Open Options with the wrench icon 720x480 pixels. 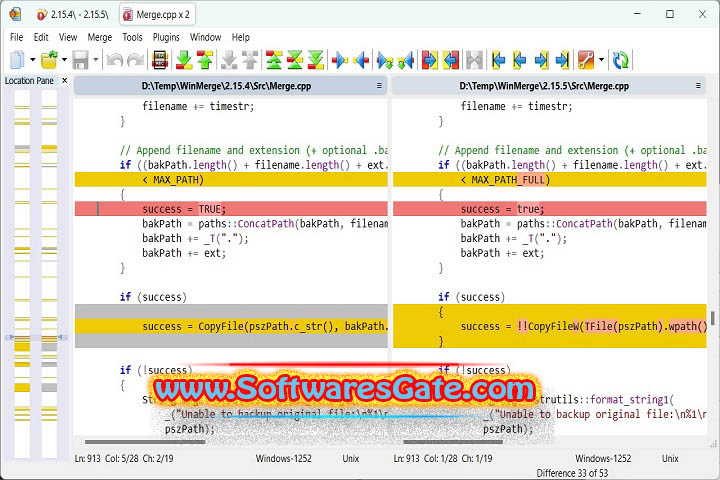[x=586, y=60]
